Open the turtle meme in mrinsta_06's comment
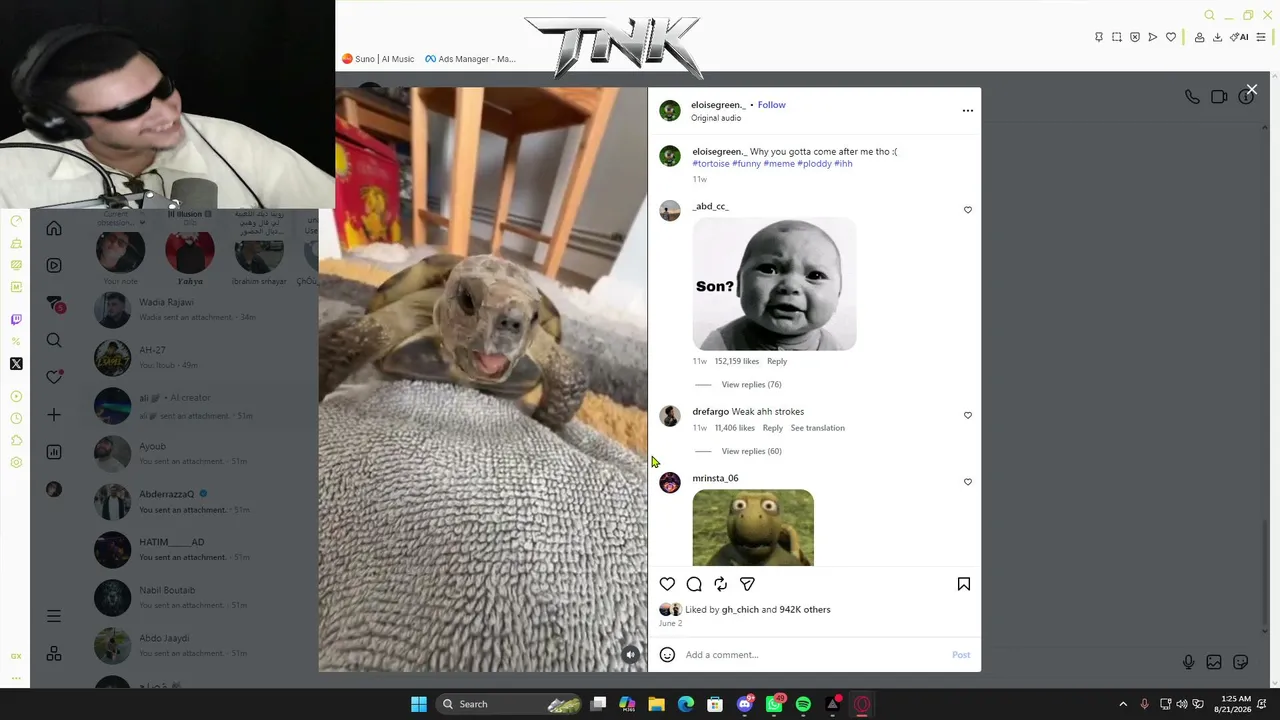The width and height of the screenshot is (1280, 720). pos(753,527)
